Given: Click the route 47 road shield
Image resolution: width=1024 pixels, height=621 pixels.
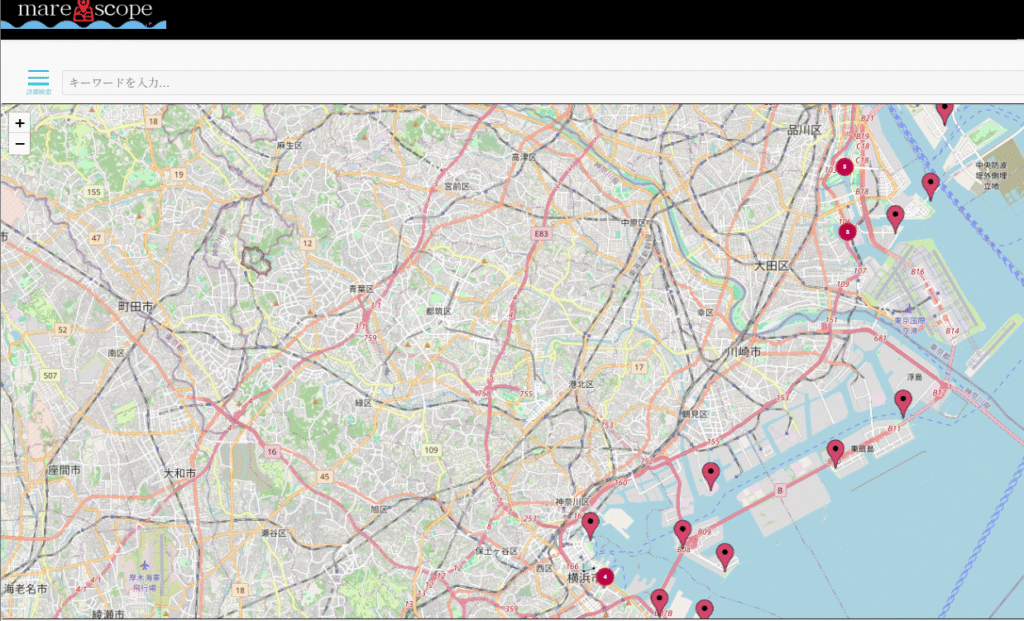Looking at the screenshot, I should (97, 238).
